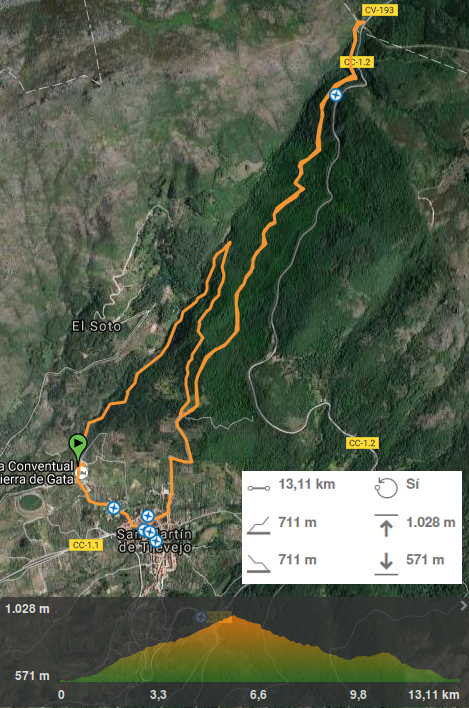Select the lowest waypoint in San Martín cluster

click(x=156, y=540)
